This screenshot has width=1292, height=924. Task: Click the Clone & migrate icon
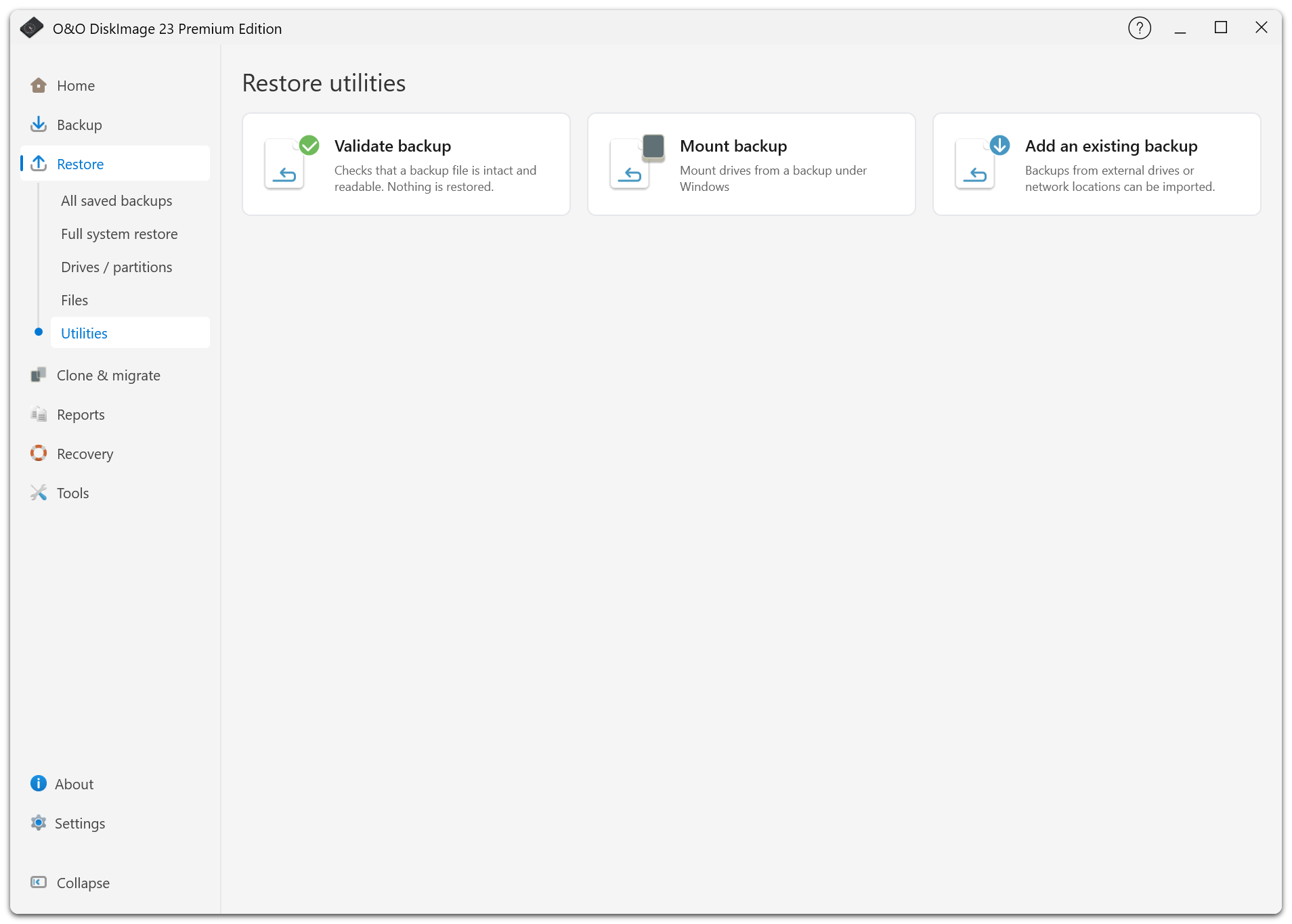[39, 375]
